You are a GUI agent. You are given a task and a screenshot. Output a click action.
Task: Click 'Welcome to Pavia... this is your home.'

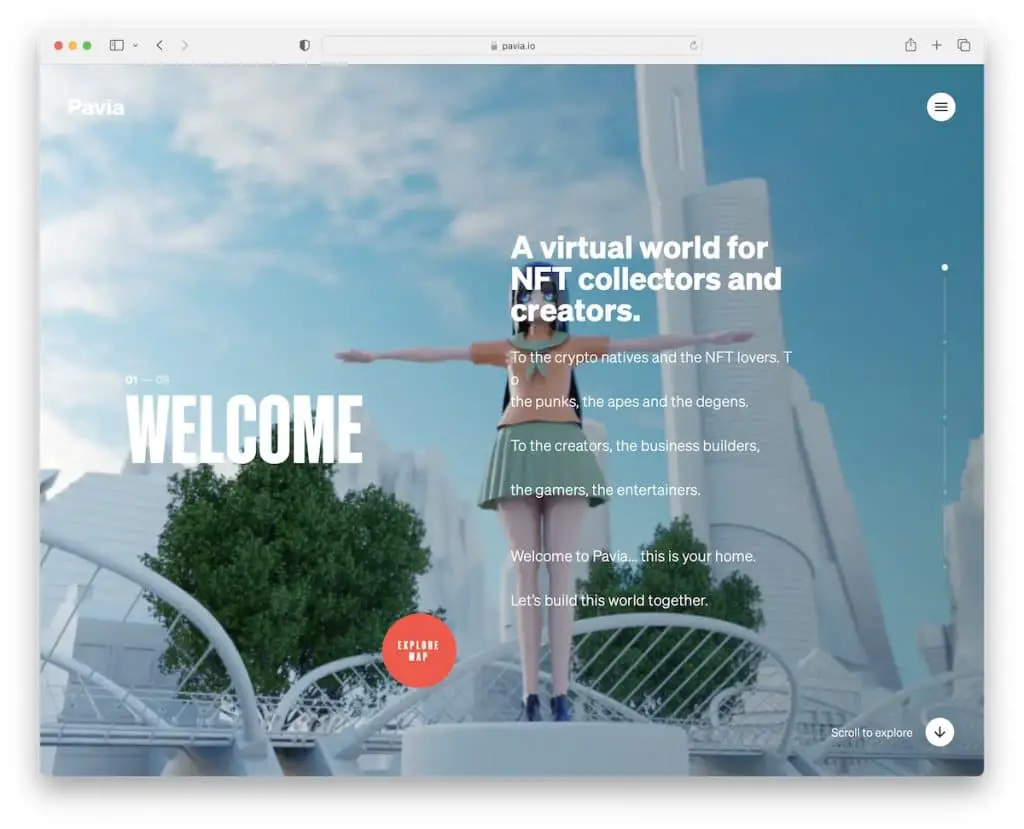coord(633,556)
